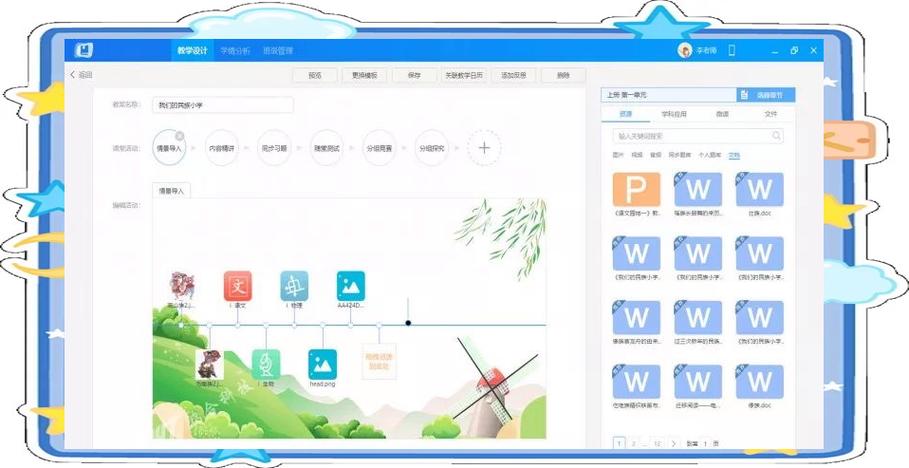This screenshot has width=909, height=468.
Task: Add a new classroom activity with the plus circle
Action: click(x=484, y=148)
